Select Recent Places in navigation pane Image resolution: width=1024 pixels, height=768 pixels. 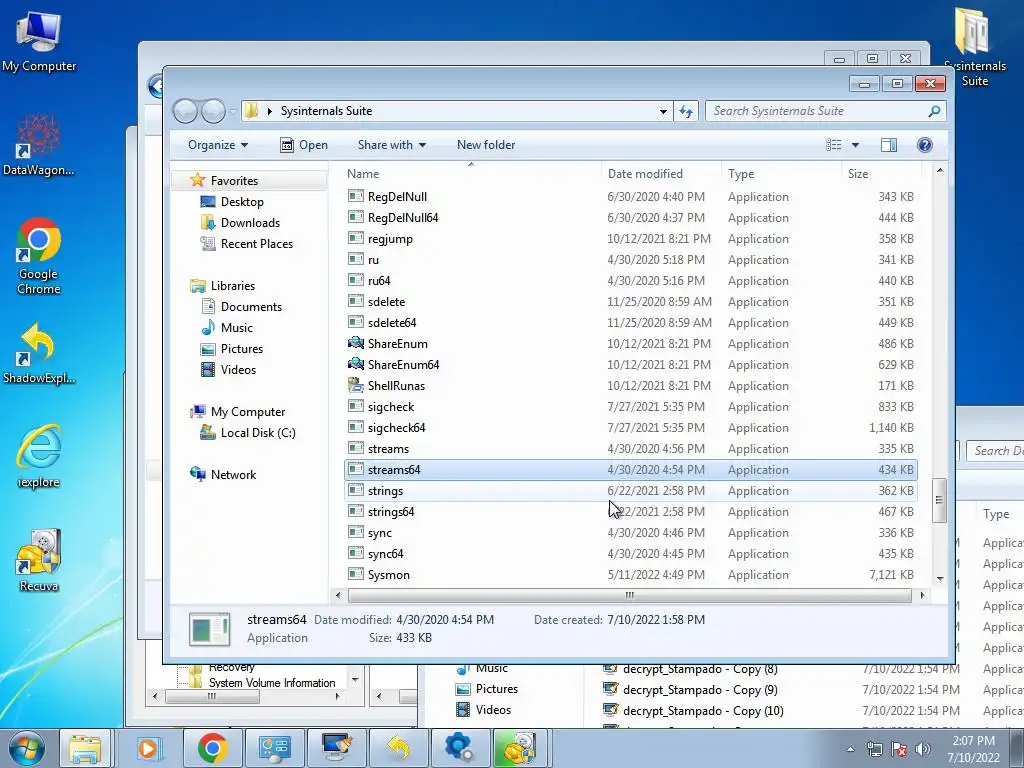257,244
